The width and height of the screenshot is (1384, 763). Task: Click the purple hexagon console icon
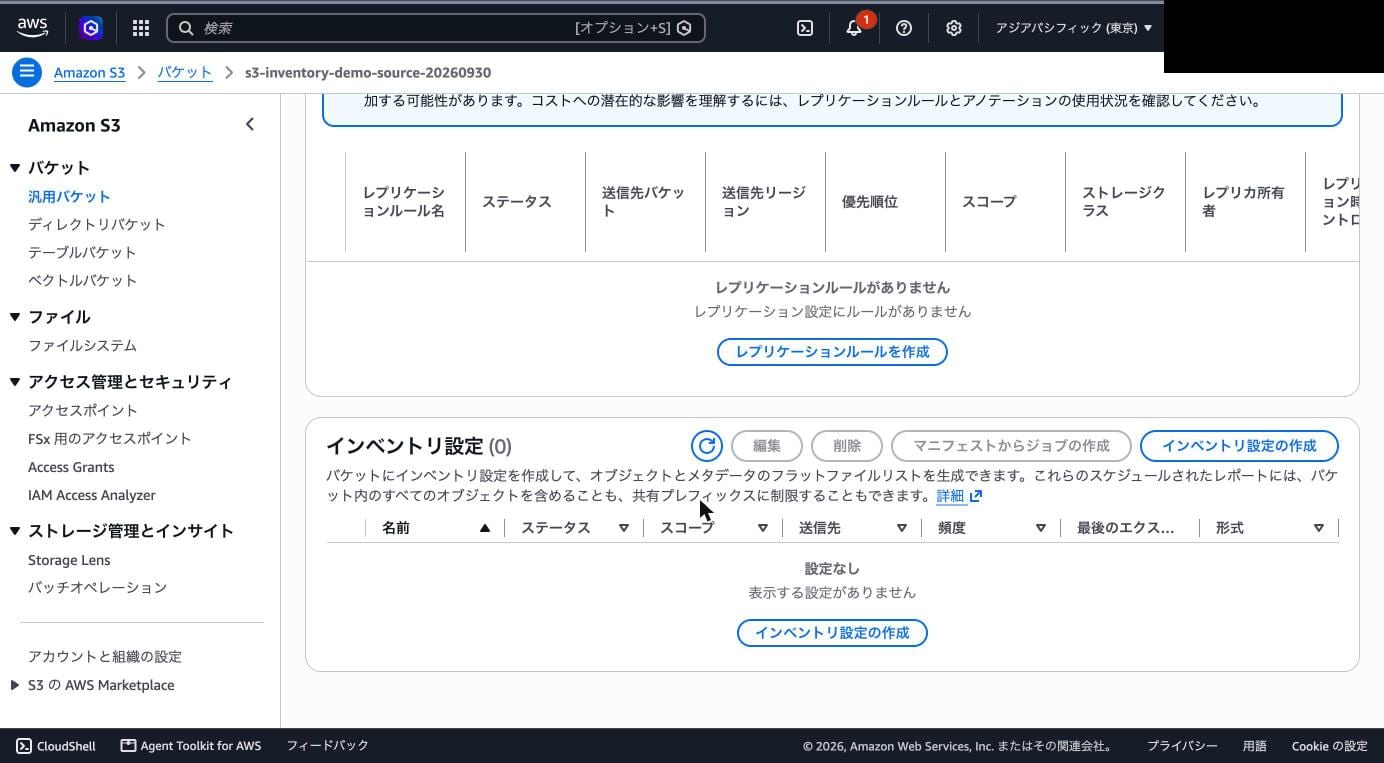pyautogui.click(x=91, y=28)
